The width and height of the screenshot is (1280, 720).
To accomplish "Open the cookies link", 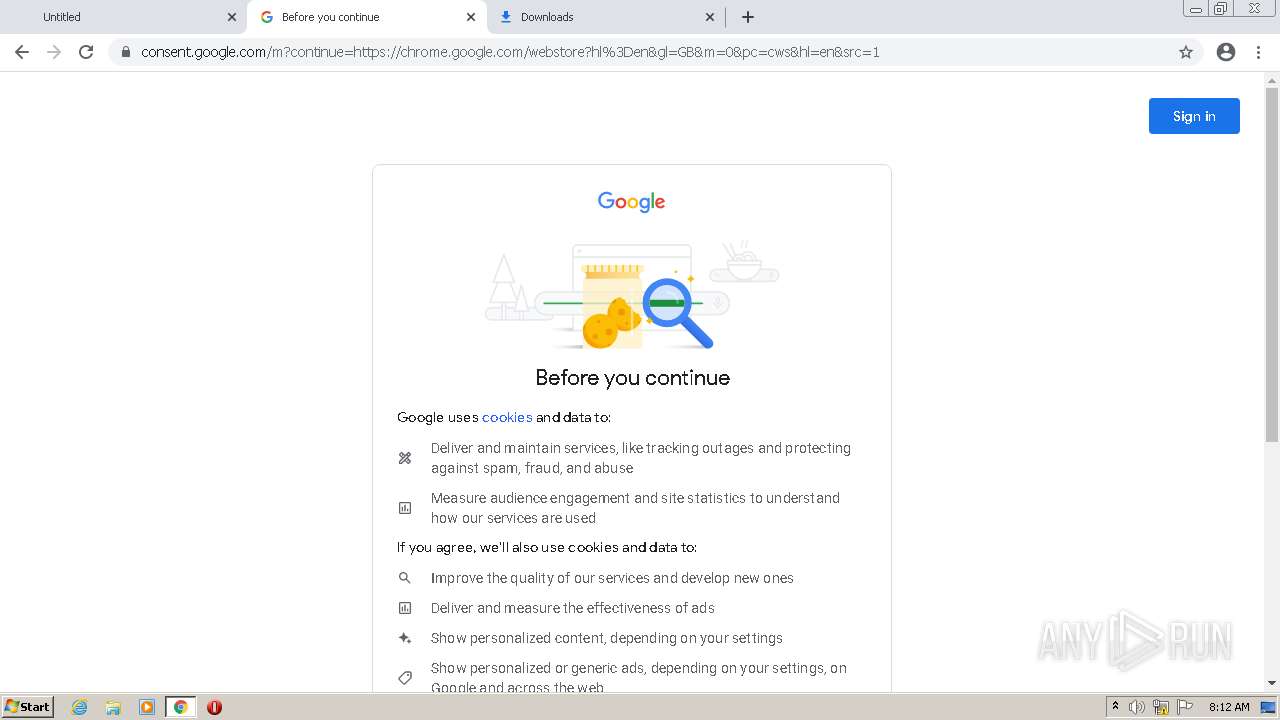I will coord(507,417).
